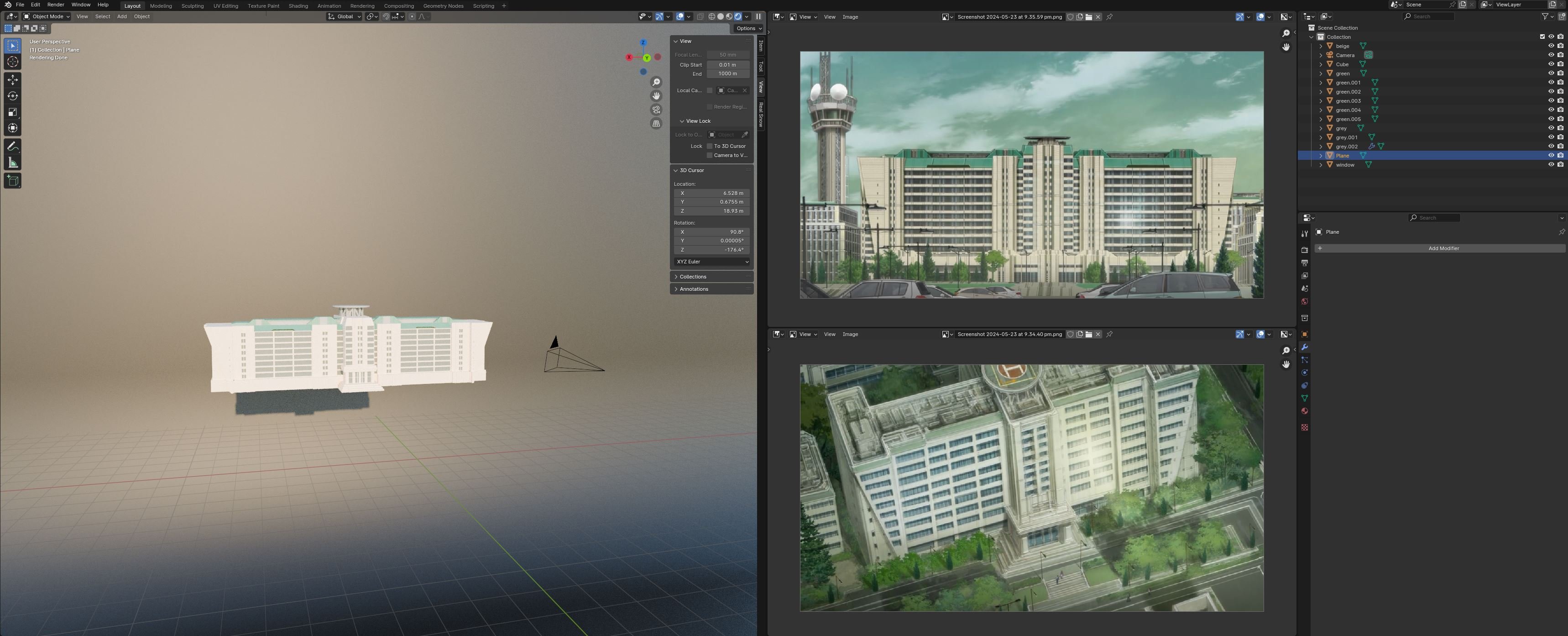Click Blender logo menu
Screen dimensions: 1568x636
pos(8,5)
